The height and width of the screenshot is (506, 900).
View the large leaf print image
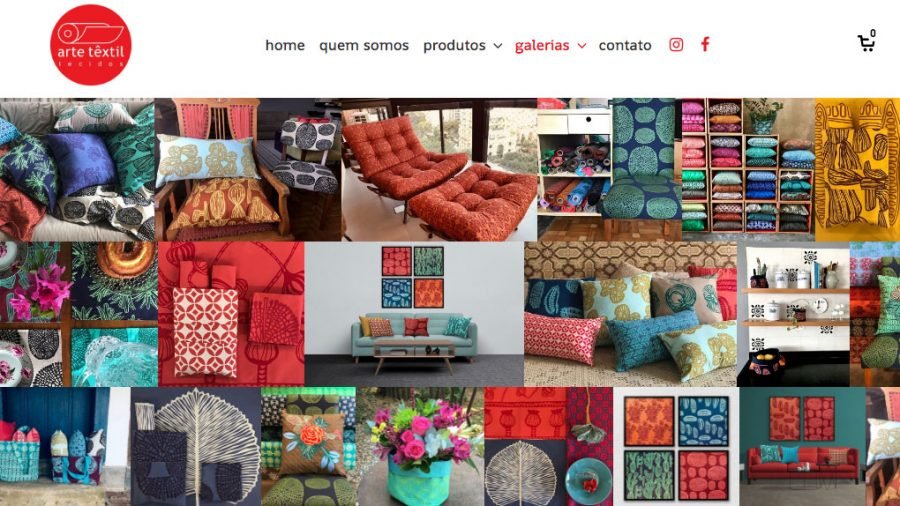196,446
